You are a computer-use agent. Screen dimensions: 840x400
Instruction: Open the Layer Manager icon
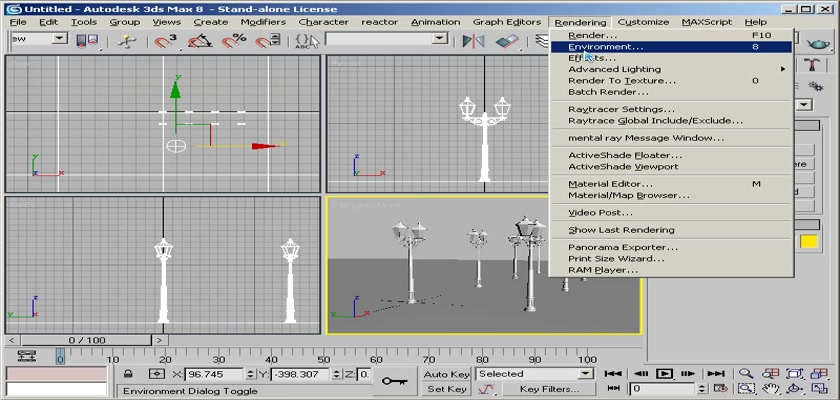[541, 41]
